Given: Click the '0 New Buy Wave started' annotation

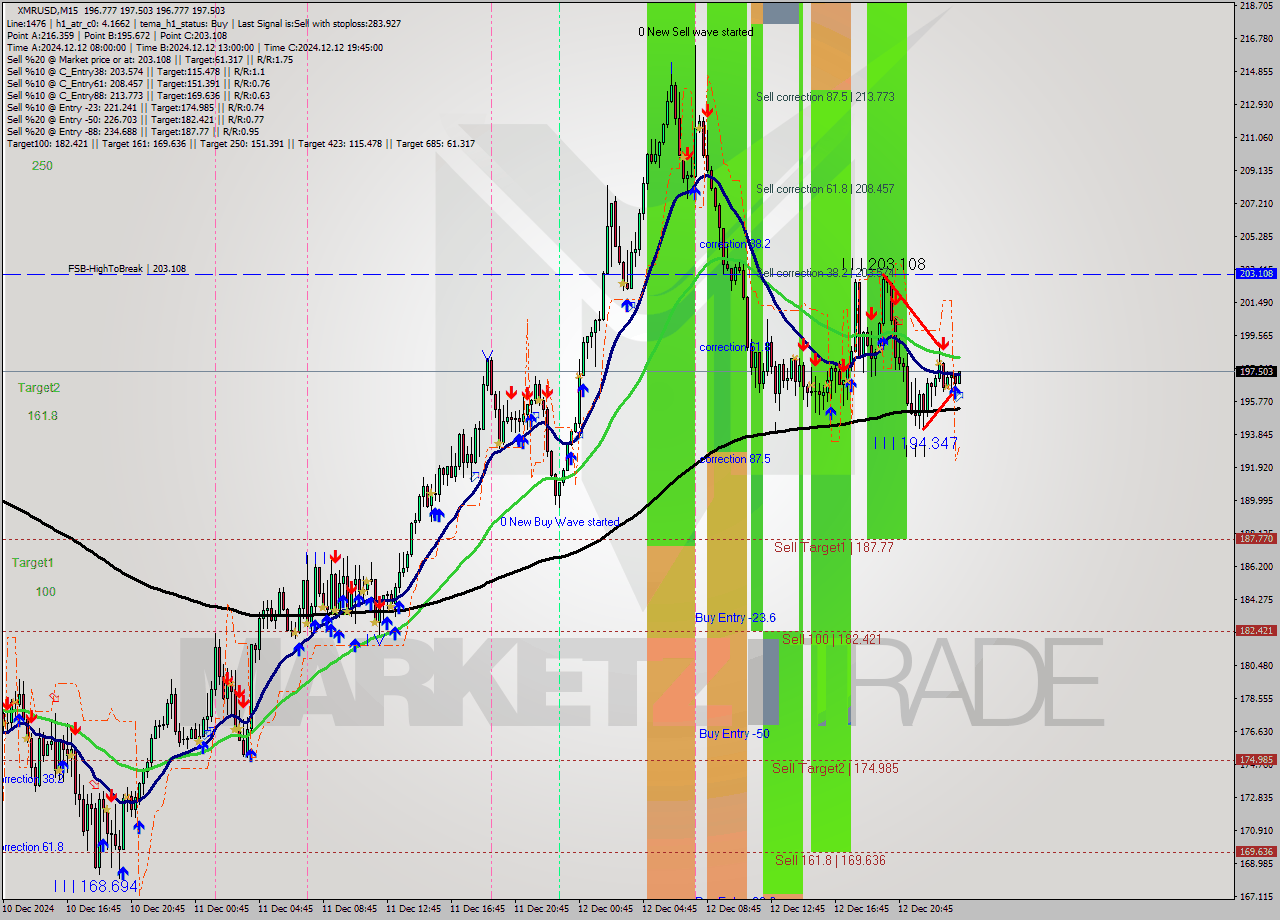Looking at the screenshot, I should point(560,522).
